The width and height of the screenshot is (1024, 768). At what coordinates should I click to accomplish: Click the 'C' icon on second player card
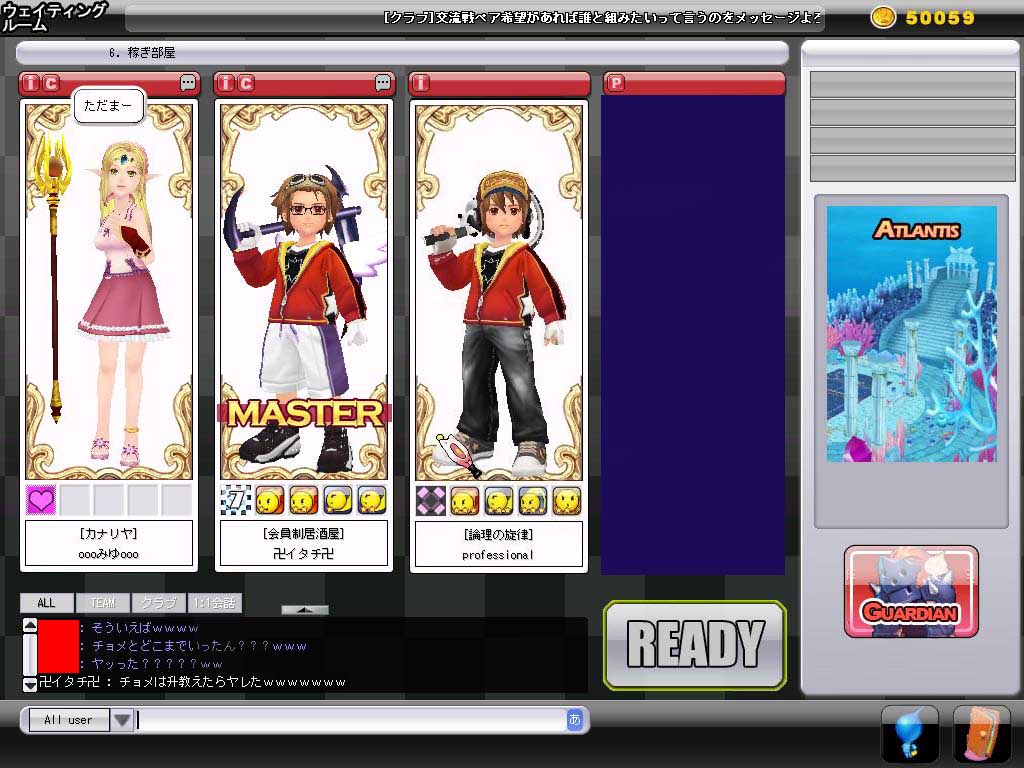(x=246, y=83)
